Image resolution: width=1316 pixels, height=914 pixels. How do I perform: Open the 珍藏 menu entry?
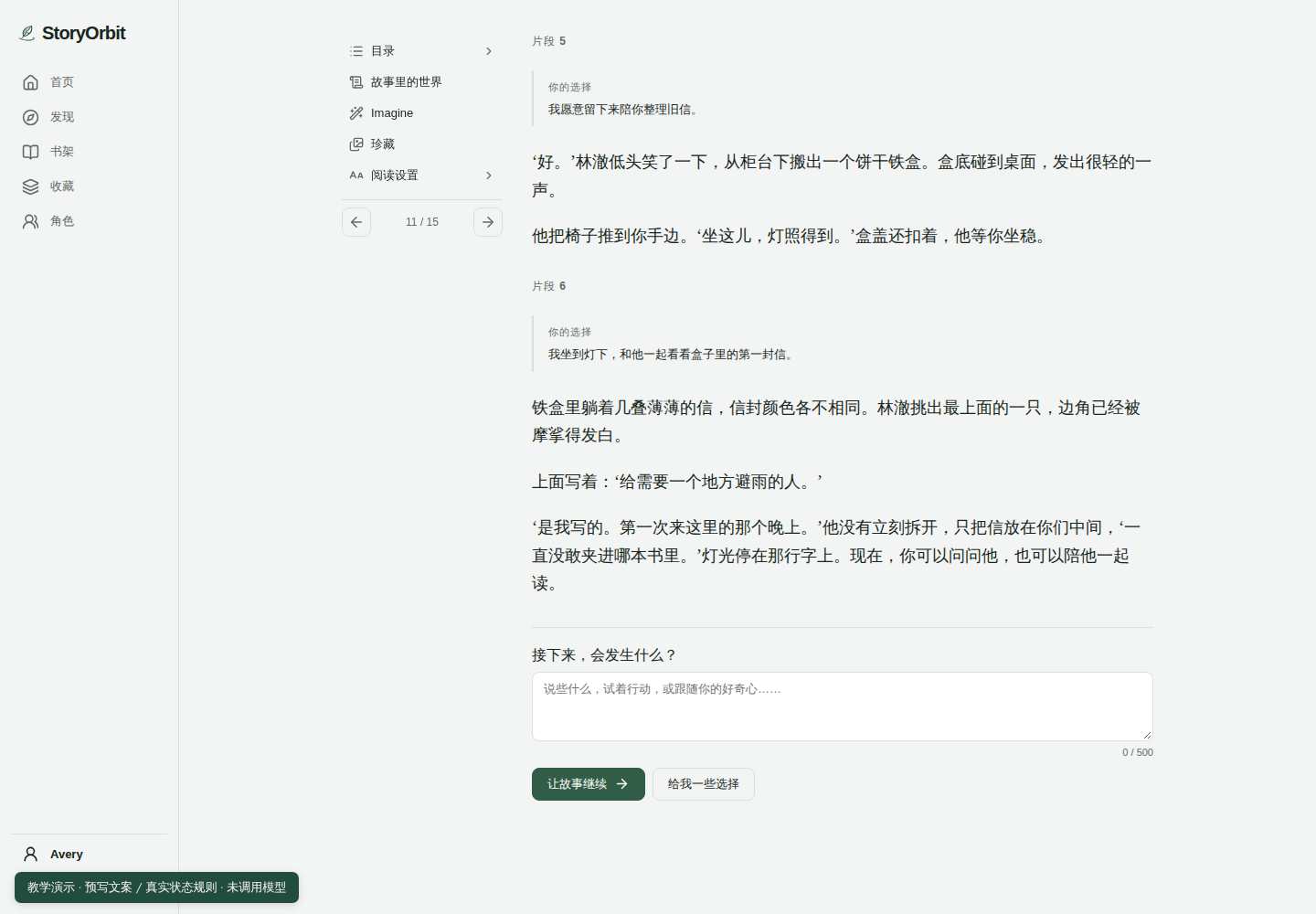[x=422, y=144]
